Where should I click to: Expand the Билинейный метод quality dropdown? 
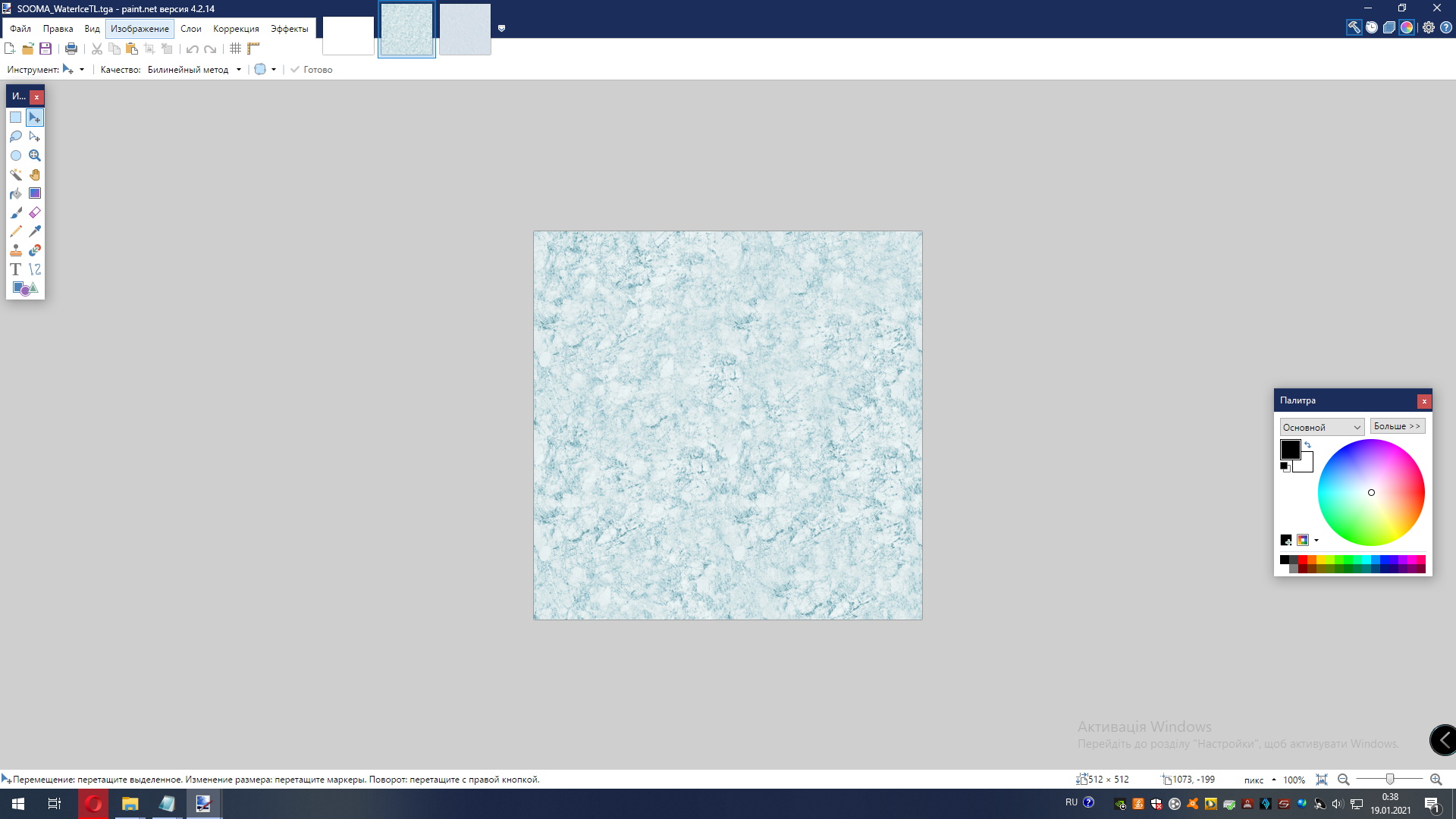239,70
